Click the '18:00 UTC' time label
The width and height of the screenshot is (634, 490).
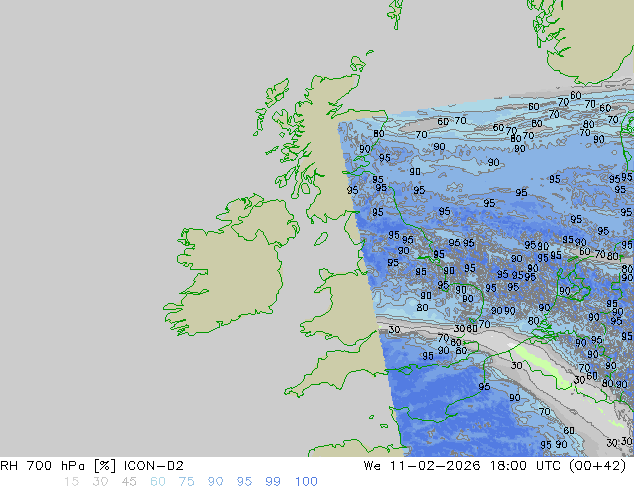click(525, 466)
